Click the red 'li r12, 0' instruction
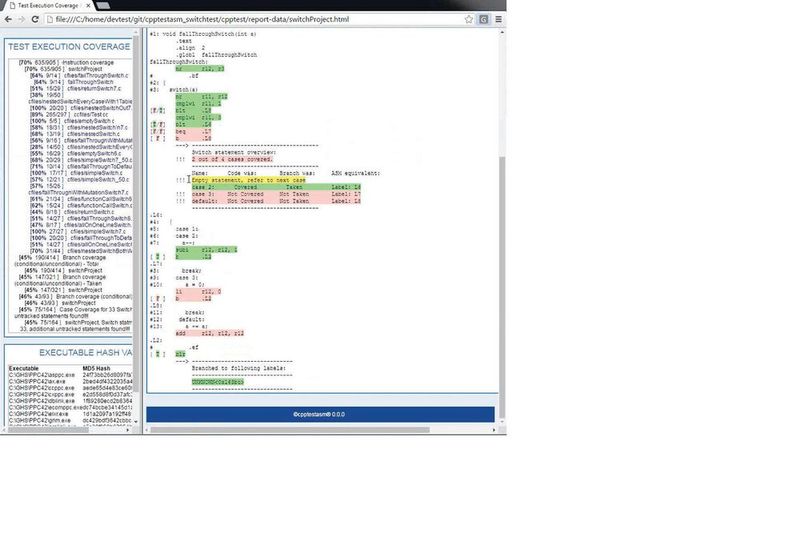 pyautogui.click(x=198, y=291)
